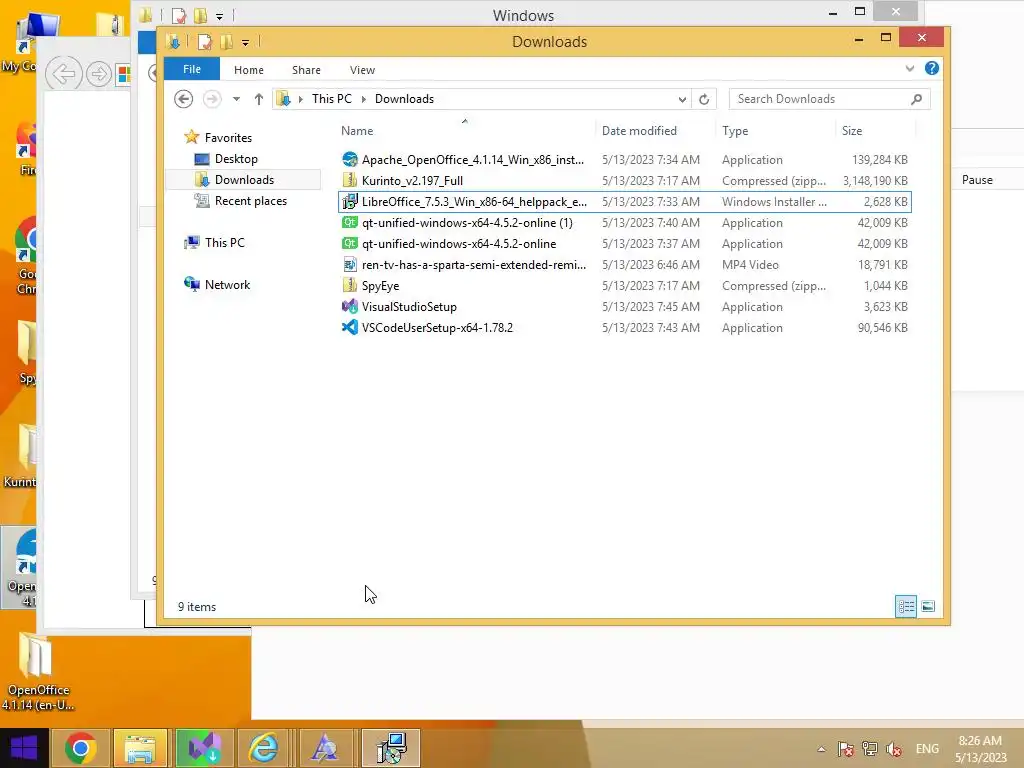
Task: Click the forward navigation arrow in Downloads
Action: [x=212, y=99]
